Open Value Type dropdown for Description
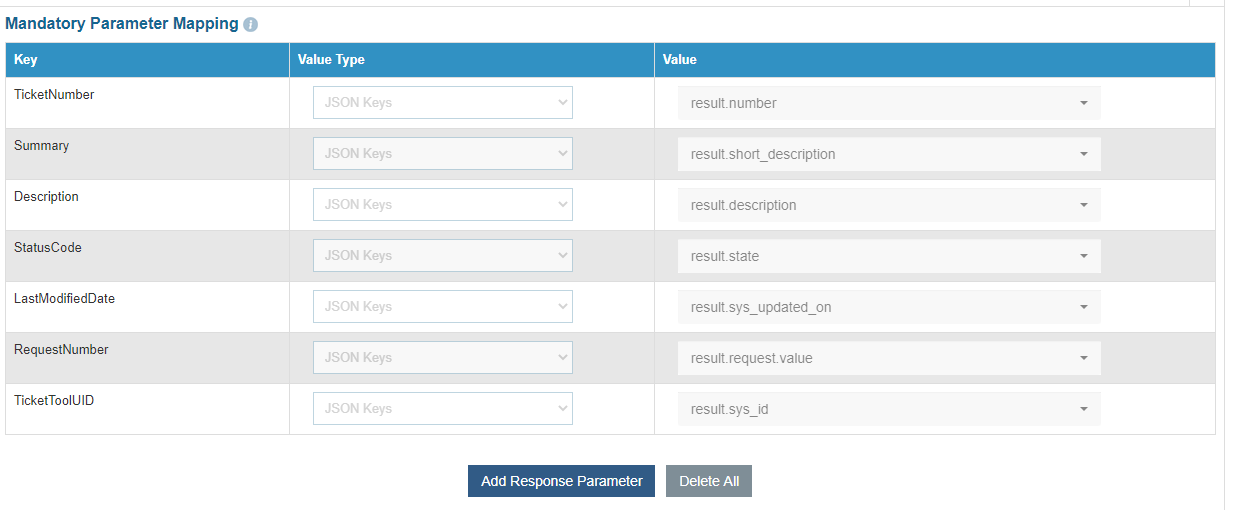The width and height of the screenshot is (1235, 510). [x=442, y=205]
